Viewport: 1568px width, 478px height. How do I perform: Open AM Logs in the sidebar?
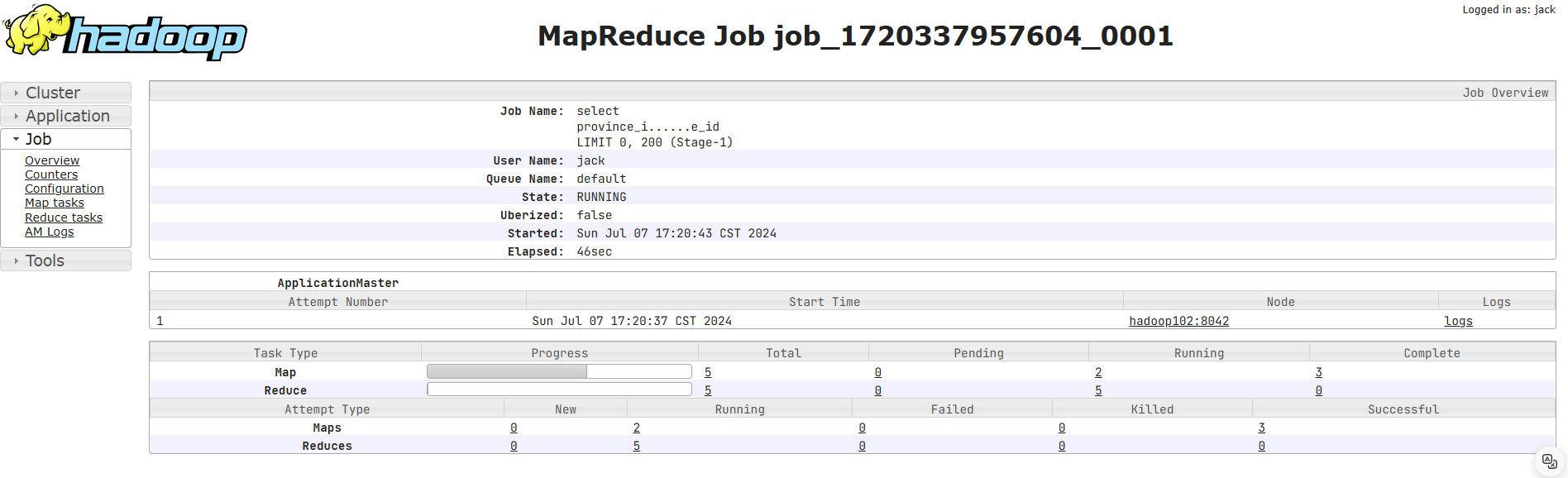point(50,232)
